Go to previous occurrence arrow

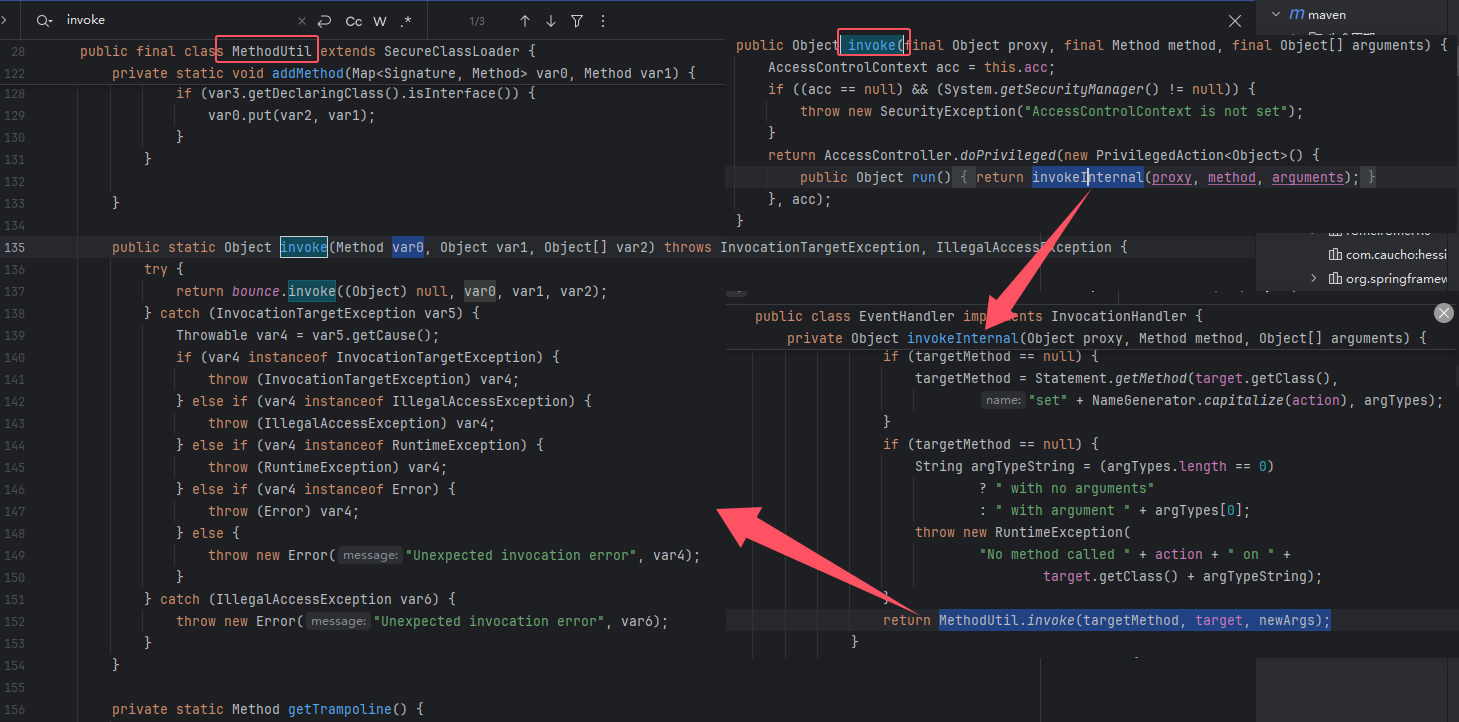525,21
